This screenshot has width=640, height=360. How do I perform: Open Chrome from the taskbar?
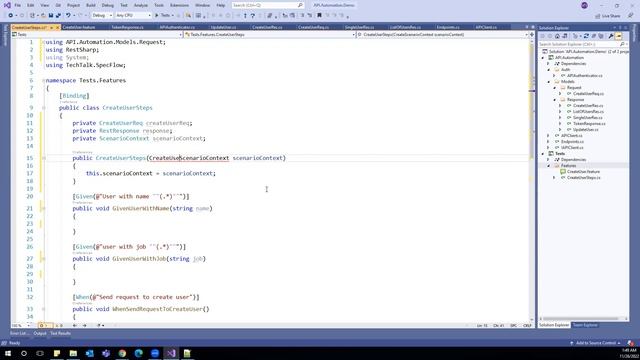[x=122, y=353]
